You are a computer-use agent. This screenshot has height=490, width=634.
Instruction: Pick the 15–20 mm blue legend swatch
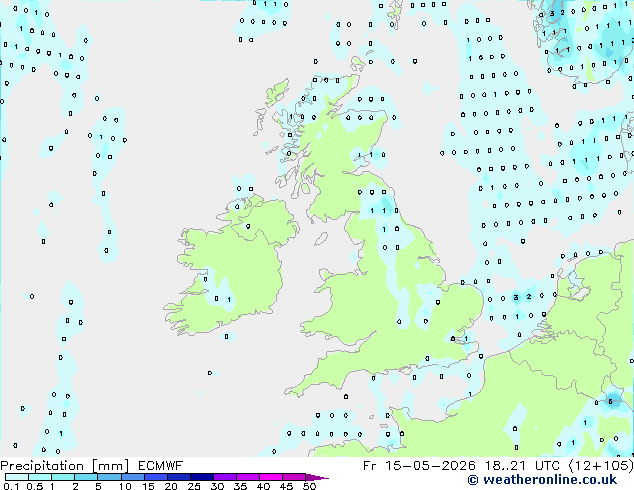156,477
